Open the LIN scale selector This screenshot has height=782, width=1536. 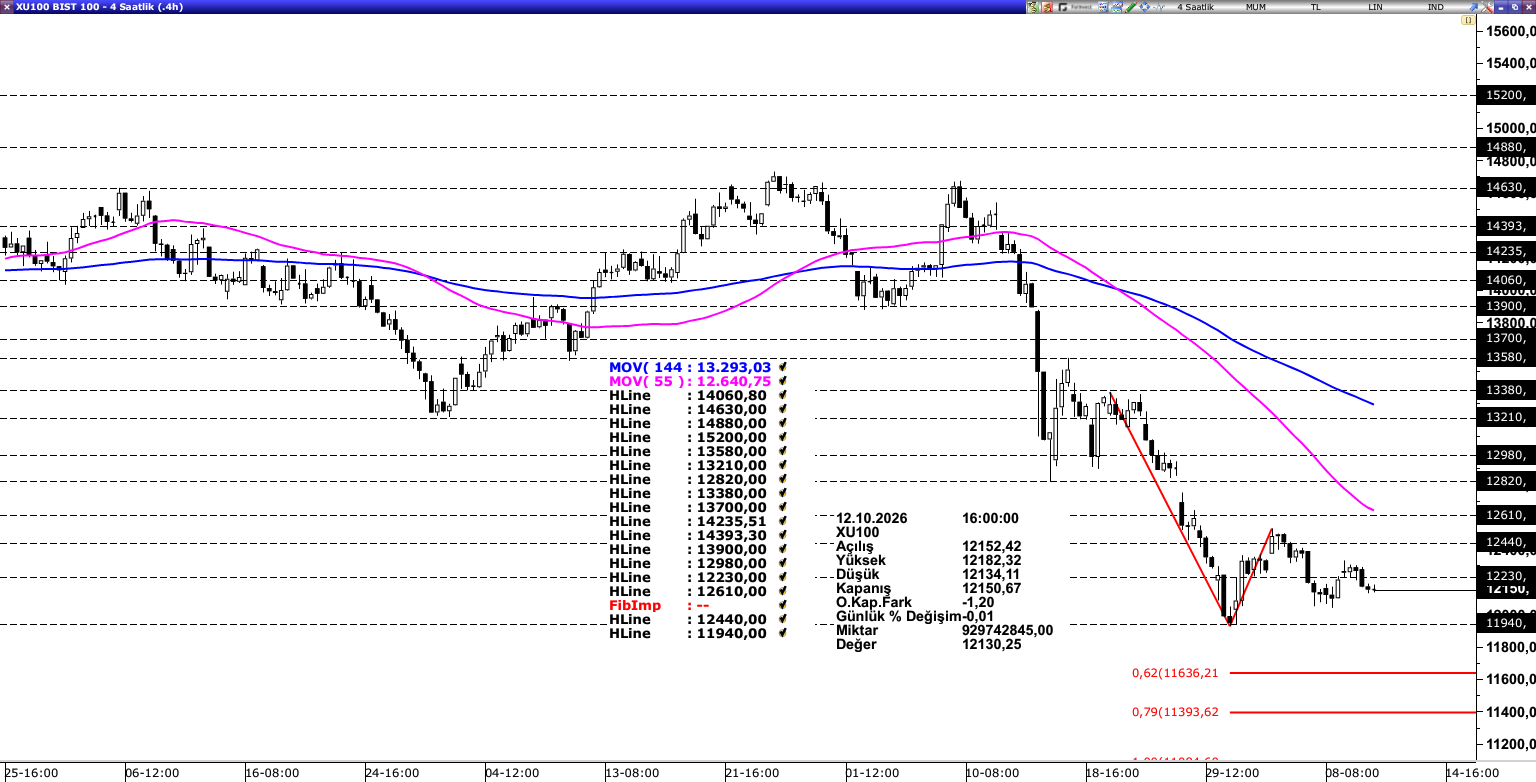click(x=1376, y=7)
